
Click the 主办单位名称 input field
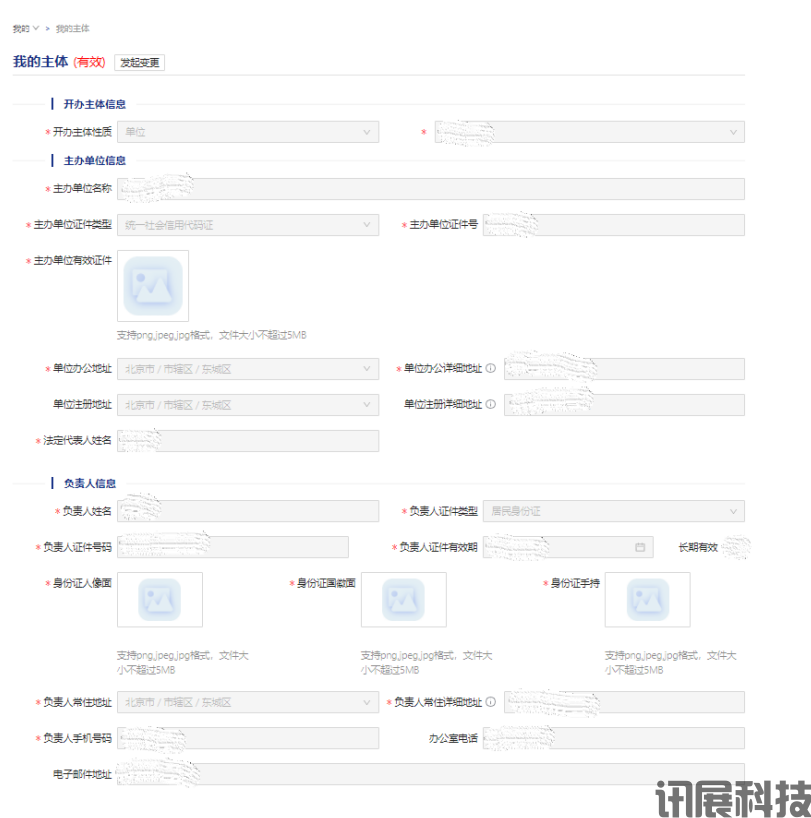430,189
